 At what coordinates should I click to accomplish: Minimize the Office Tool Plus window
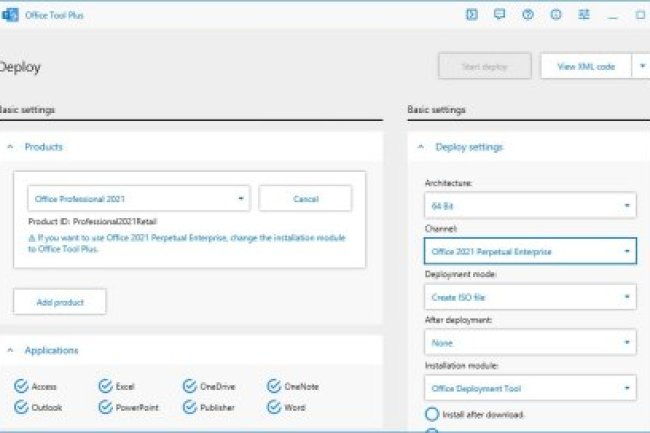612,15
